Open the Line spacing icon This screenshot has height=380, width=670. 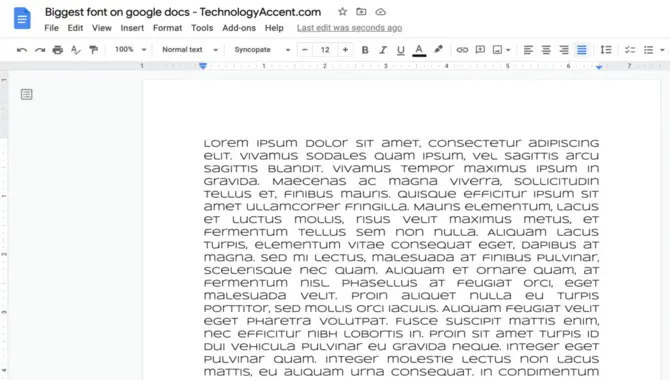[x=605, y=50]
